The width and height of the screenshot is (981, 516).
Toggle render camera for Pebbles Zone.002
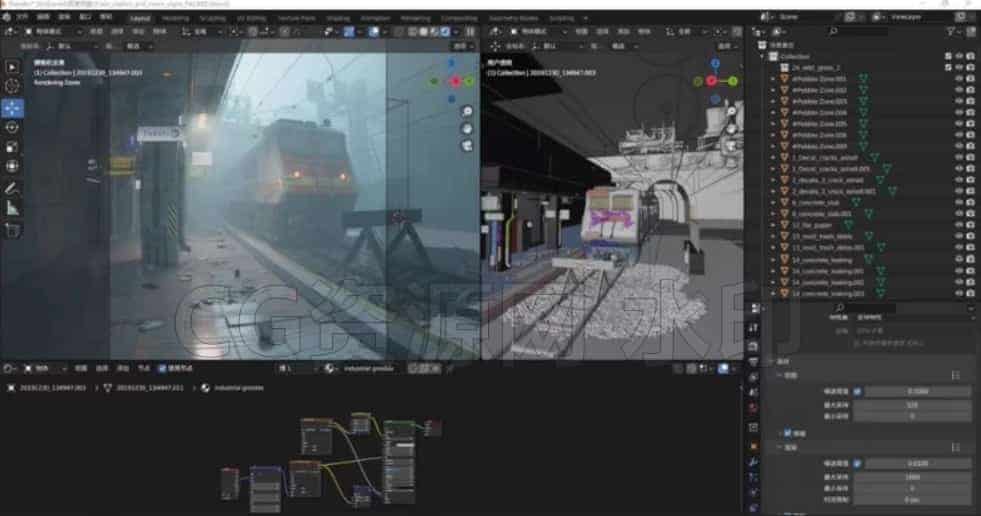970,90
